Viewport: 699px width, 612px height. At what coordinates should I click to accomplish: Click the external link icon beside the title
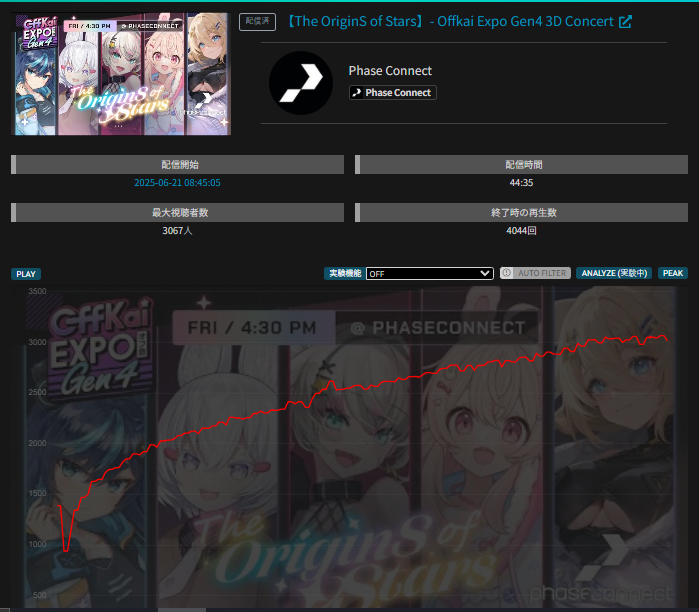[625, 21]
